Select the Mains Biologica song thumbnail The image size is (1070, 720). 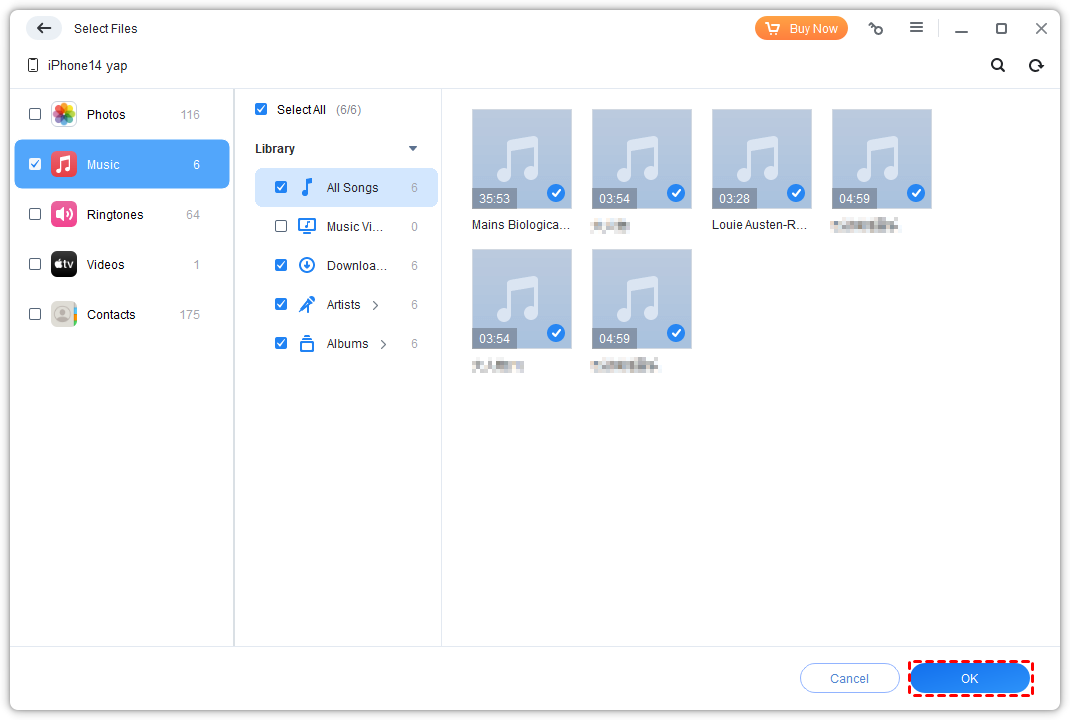coord(521,159)
